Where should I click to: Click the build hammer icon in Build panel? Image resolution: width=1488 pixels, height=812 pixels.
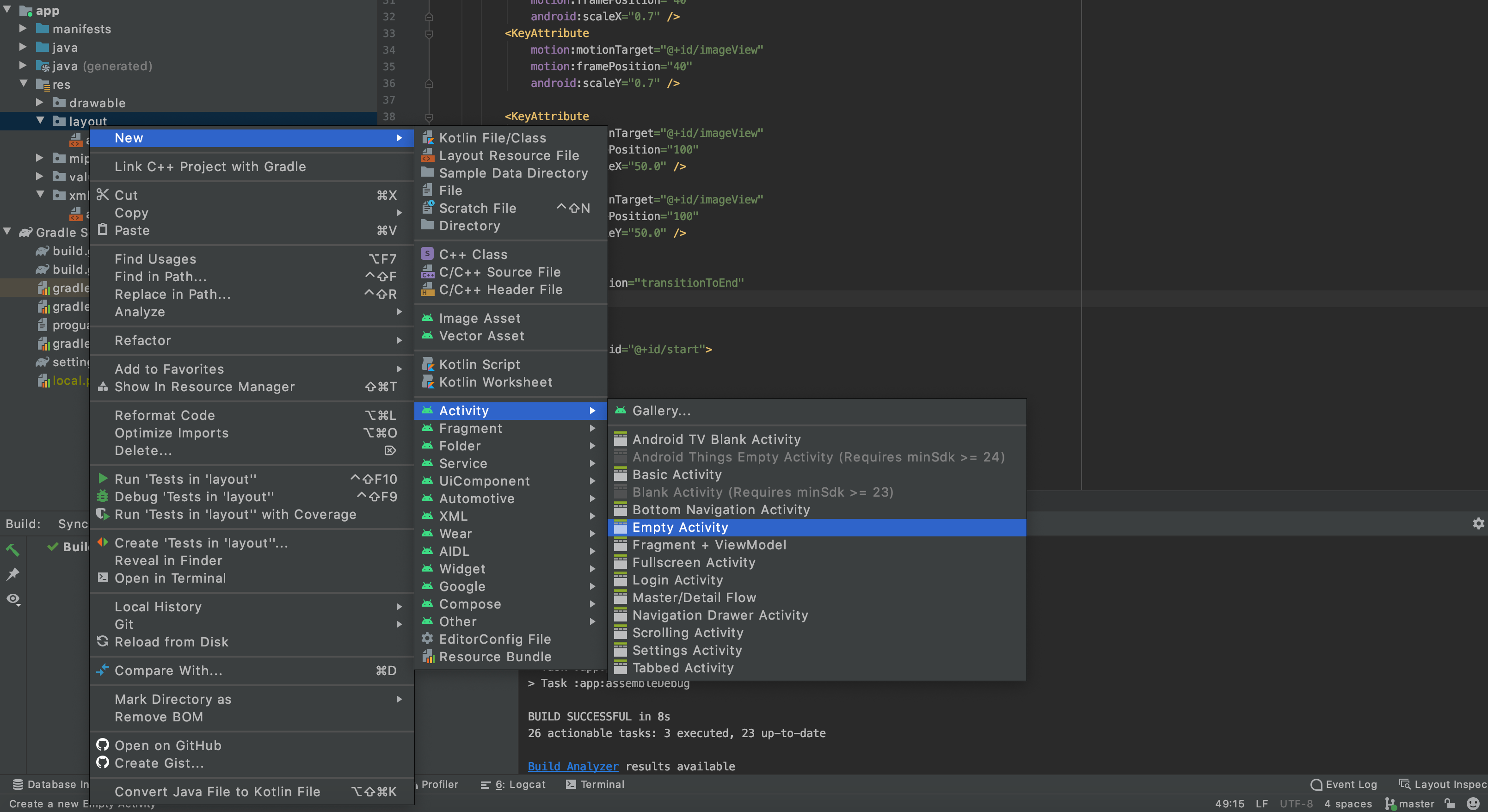tap(12, 549)
